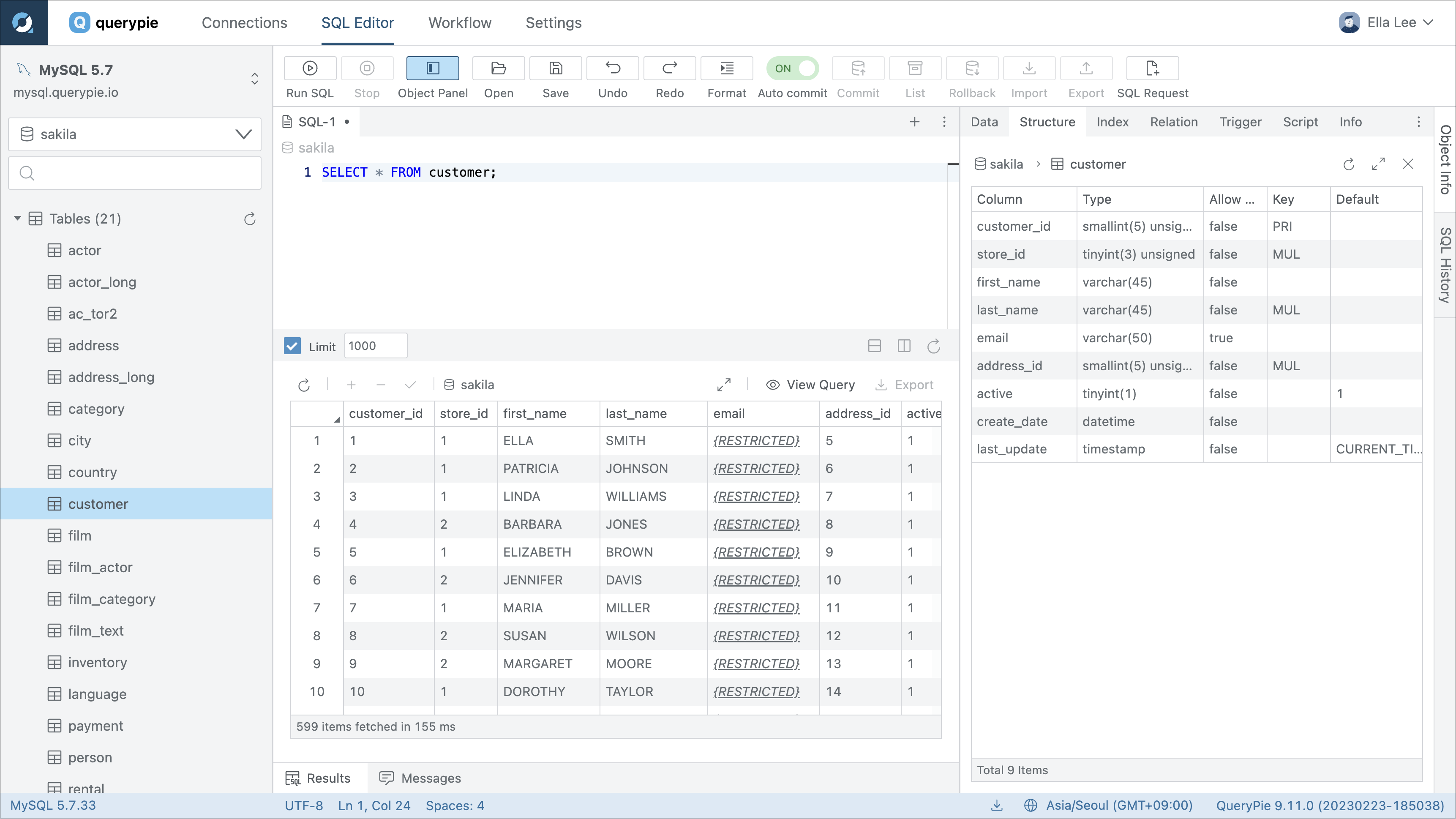This screenshot has width=1456, height=819.
Task: Refresh the Tables list
Action: point(250,219)
